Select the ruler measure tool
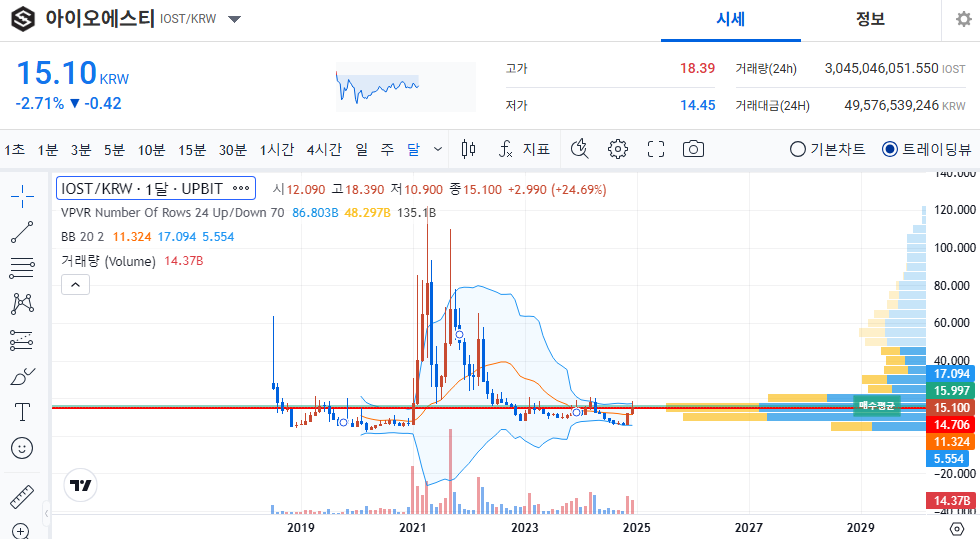The width and height of the screenshot is (980, 539). [x=22, y=497]
